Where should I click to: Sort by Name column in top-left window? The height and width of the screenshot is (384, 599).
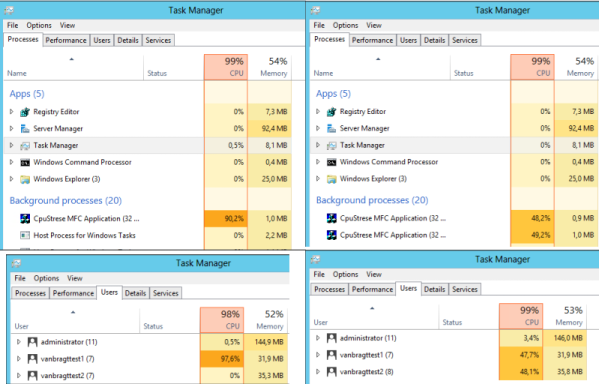pyautogui.click(x=73, y=67)
